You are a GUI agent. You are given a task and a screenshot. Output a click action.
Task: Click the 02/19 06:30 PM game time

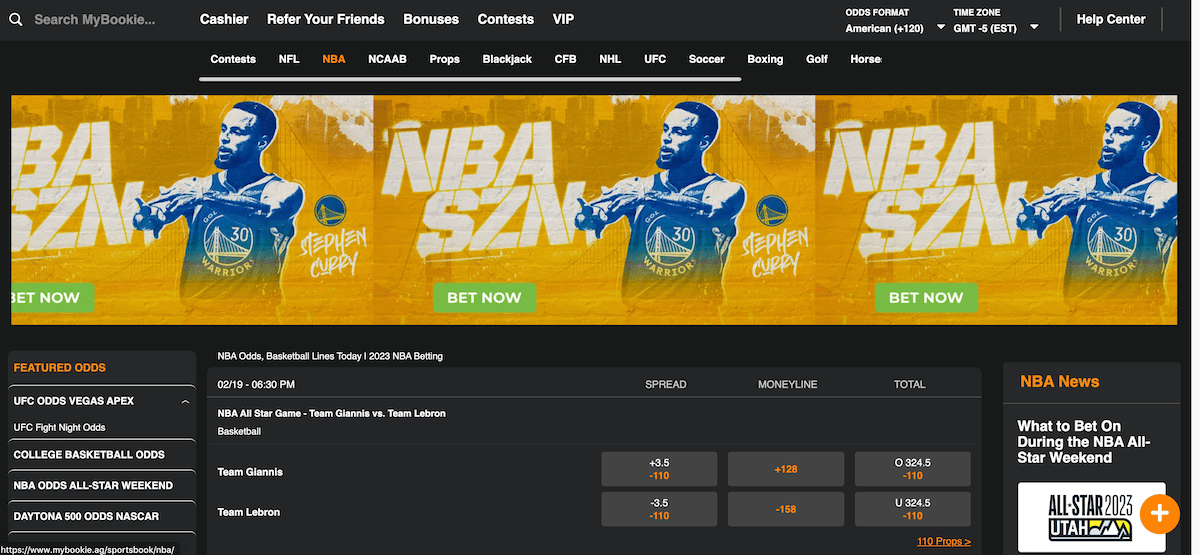[x=256, y=384]
